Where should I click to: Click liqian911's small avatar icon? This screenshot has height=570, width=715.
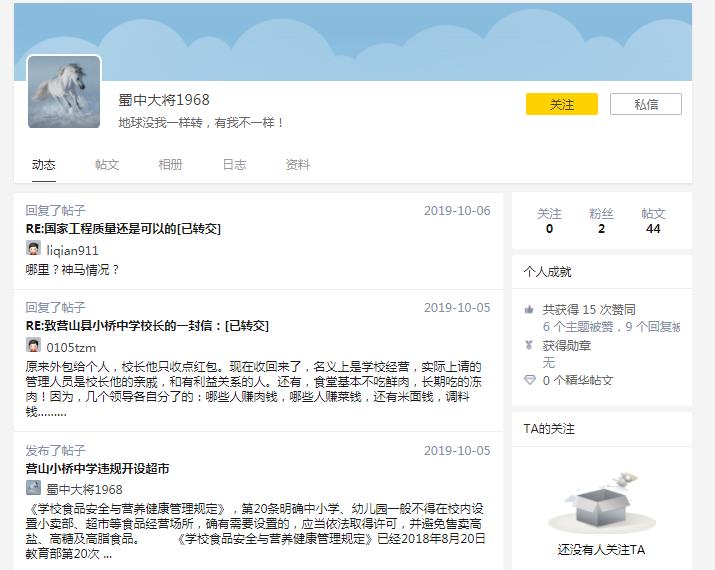33,249
